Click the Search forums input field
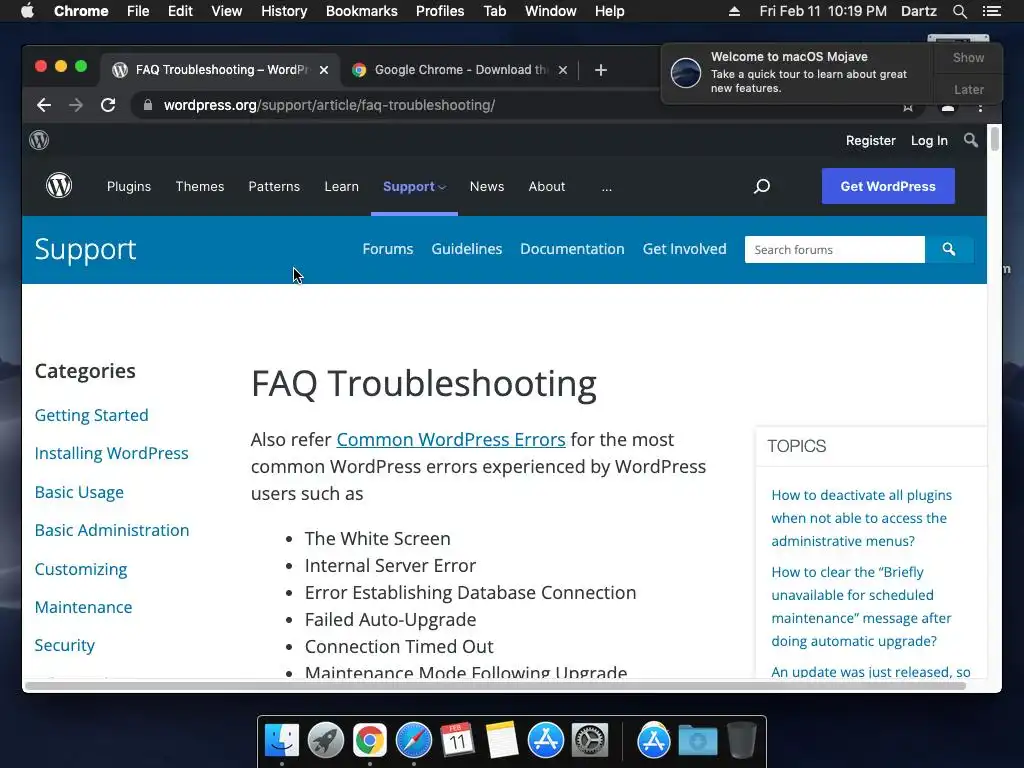The image size is (1024, 768). [x=835, y=249]
